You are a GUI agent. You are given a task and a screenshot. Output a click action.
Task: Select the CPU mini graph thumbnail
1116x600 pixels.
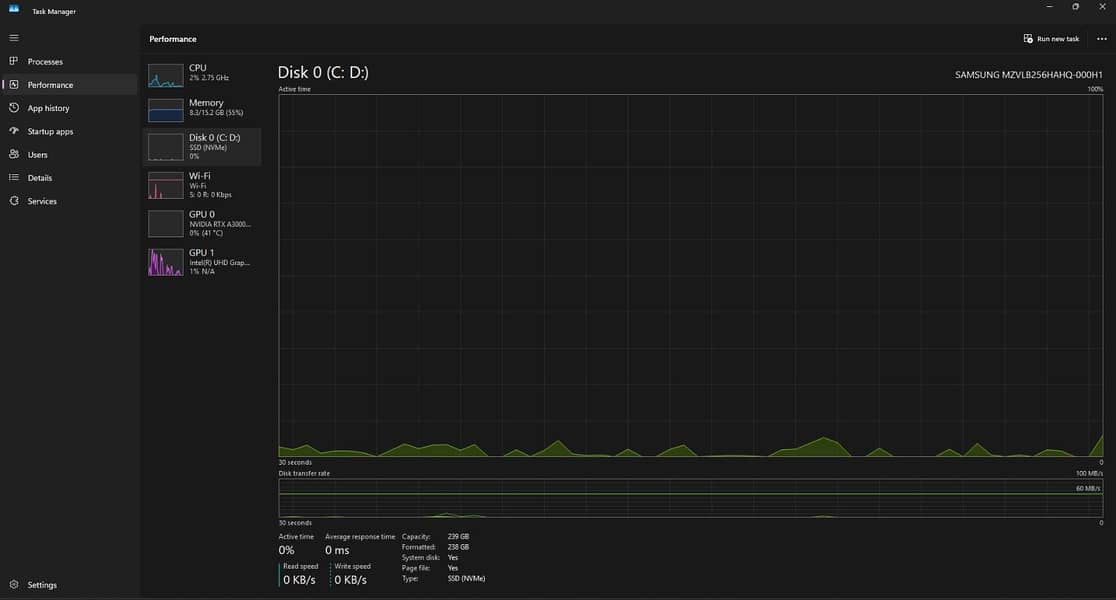click(165, 75)
